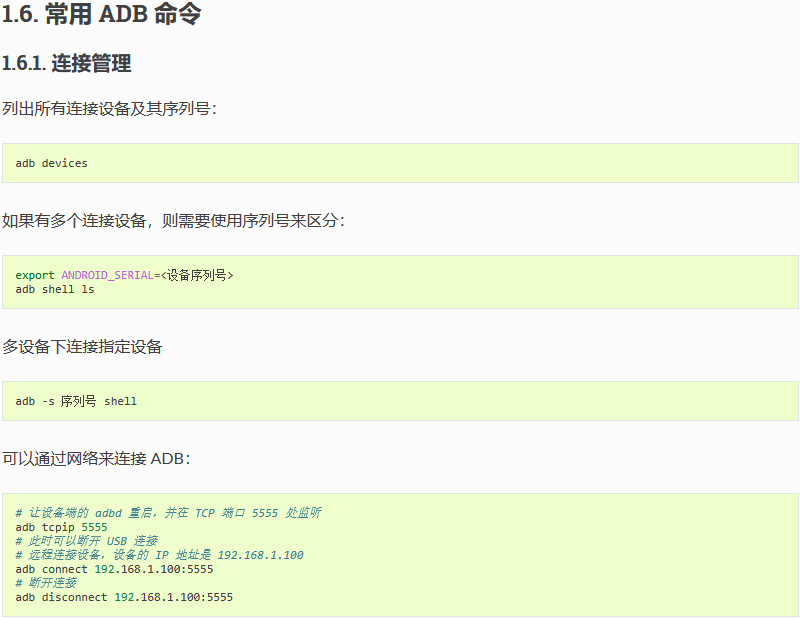Click the comment mentioning IP 地址是 192.168.1.100
This screenshot has width=800, height=618.
point(160,555)
